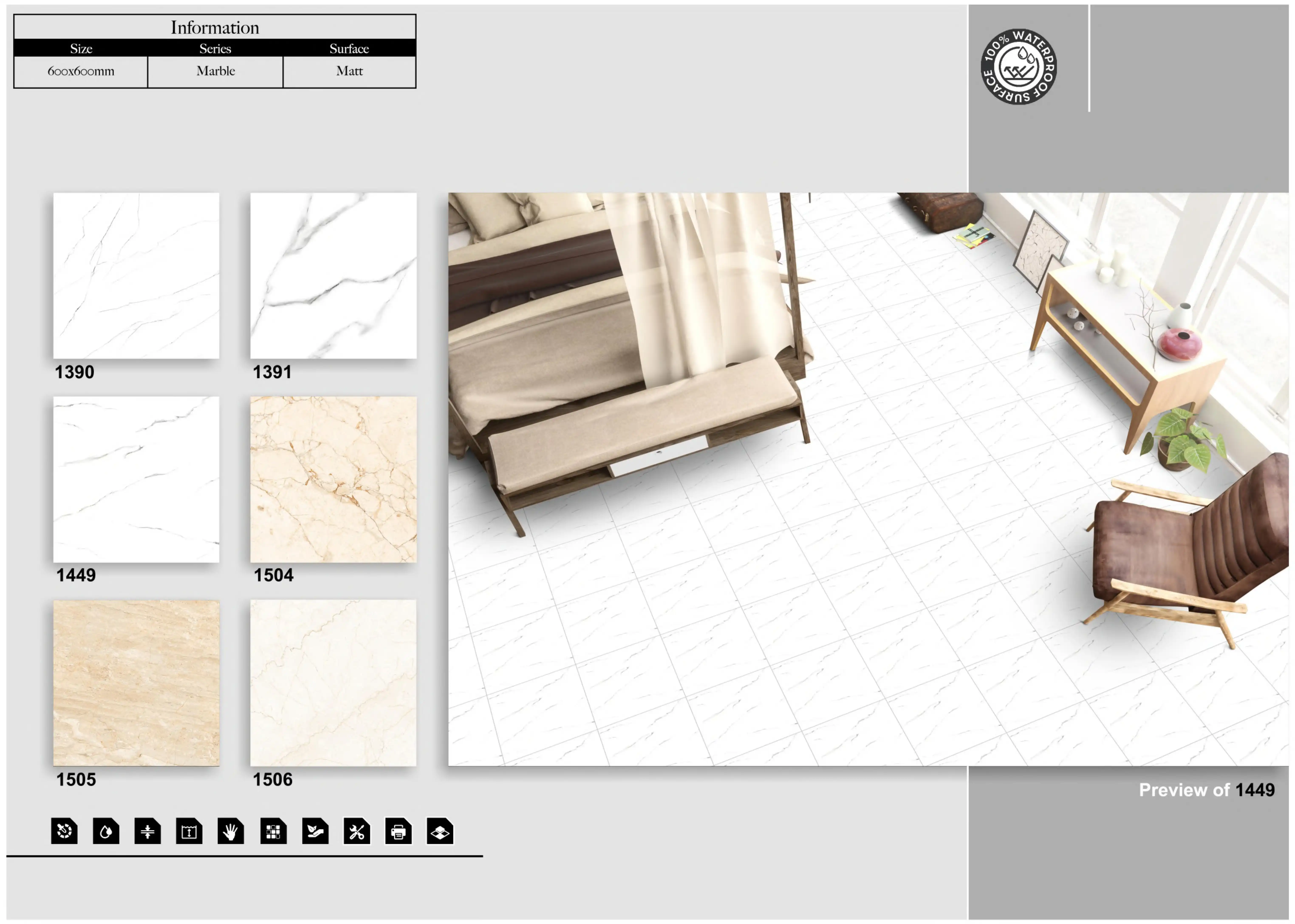The width and height of the screenshot is (1295, 924).
Task: Select grey-veined tile swatch 1391
Action: pyautogui.click(x=334, y=275)
